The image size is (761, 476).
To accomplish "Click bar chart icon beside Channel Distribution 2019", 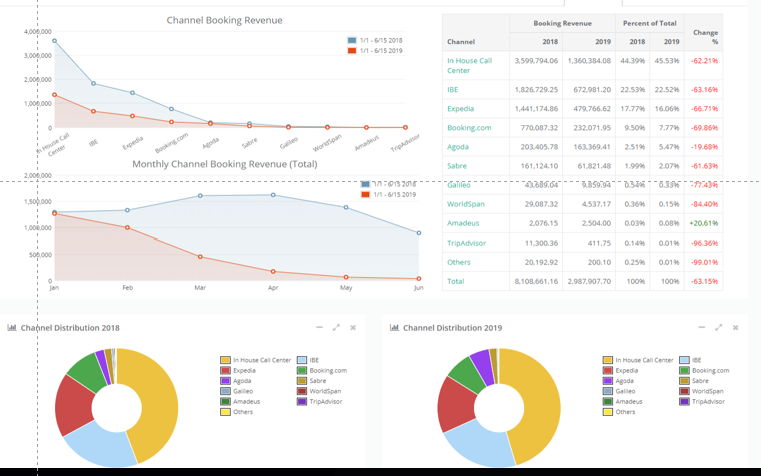I will (394, 327).
